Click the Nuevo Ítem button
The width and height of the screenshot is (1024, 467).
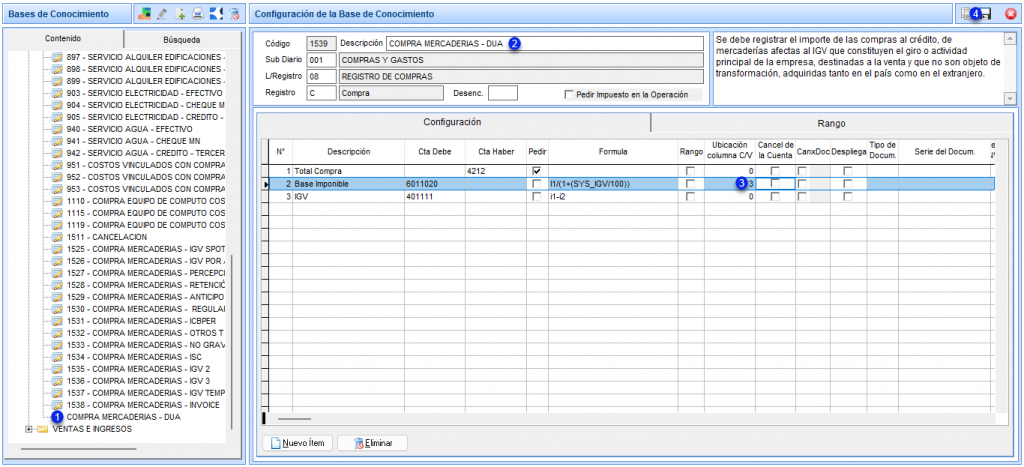(x=298, y=443)
